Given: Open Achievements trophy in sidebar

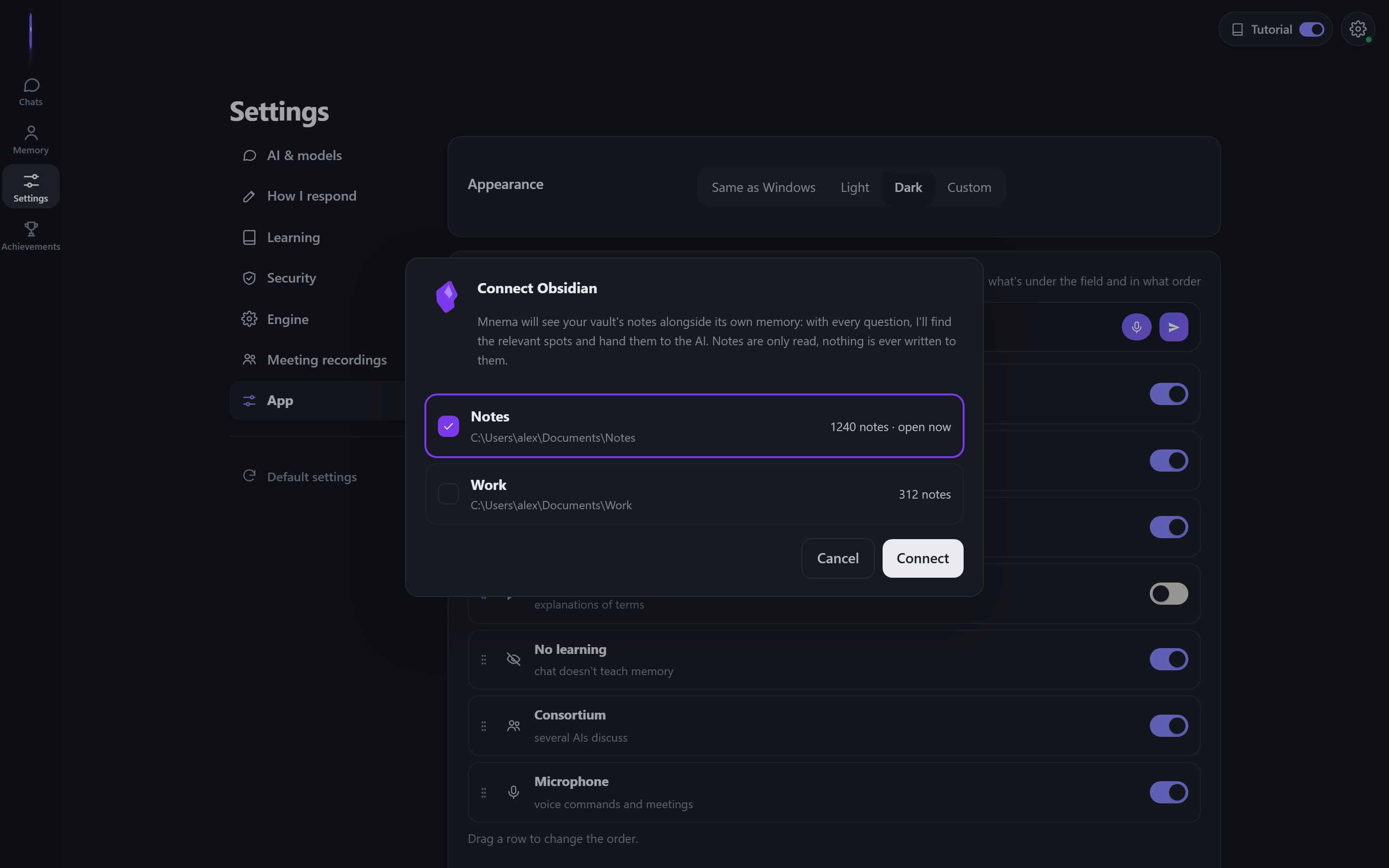Looking at the screenshot, I should (x=30, y=236).
